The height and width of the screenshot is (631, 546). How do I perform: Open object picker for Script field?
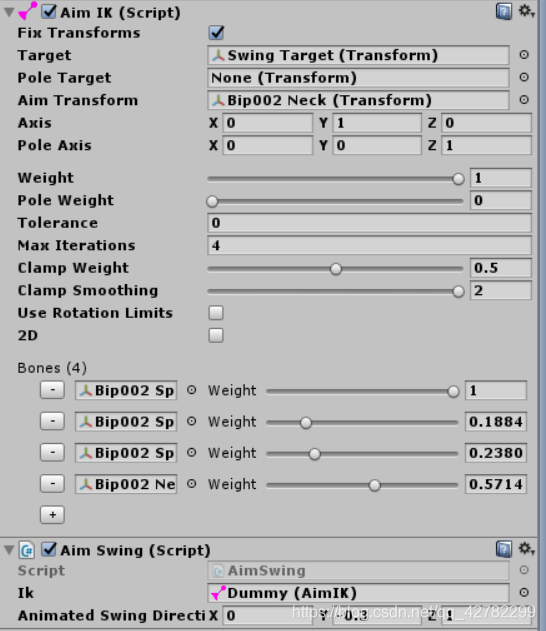[524, 570]
